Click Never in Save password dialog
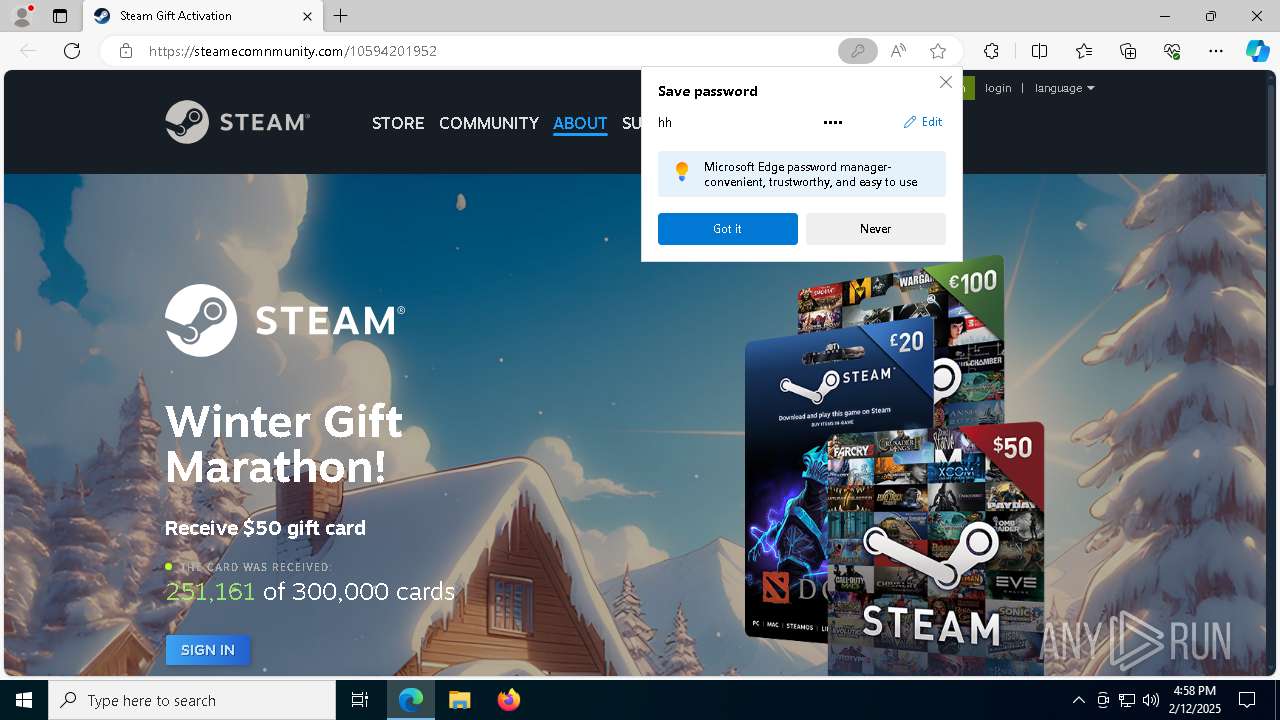The image size is (1280, 720). coord(876,229)
